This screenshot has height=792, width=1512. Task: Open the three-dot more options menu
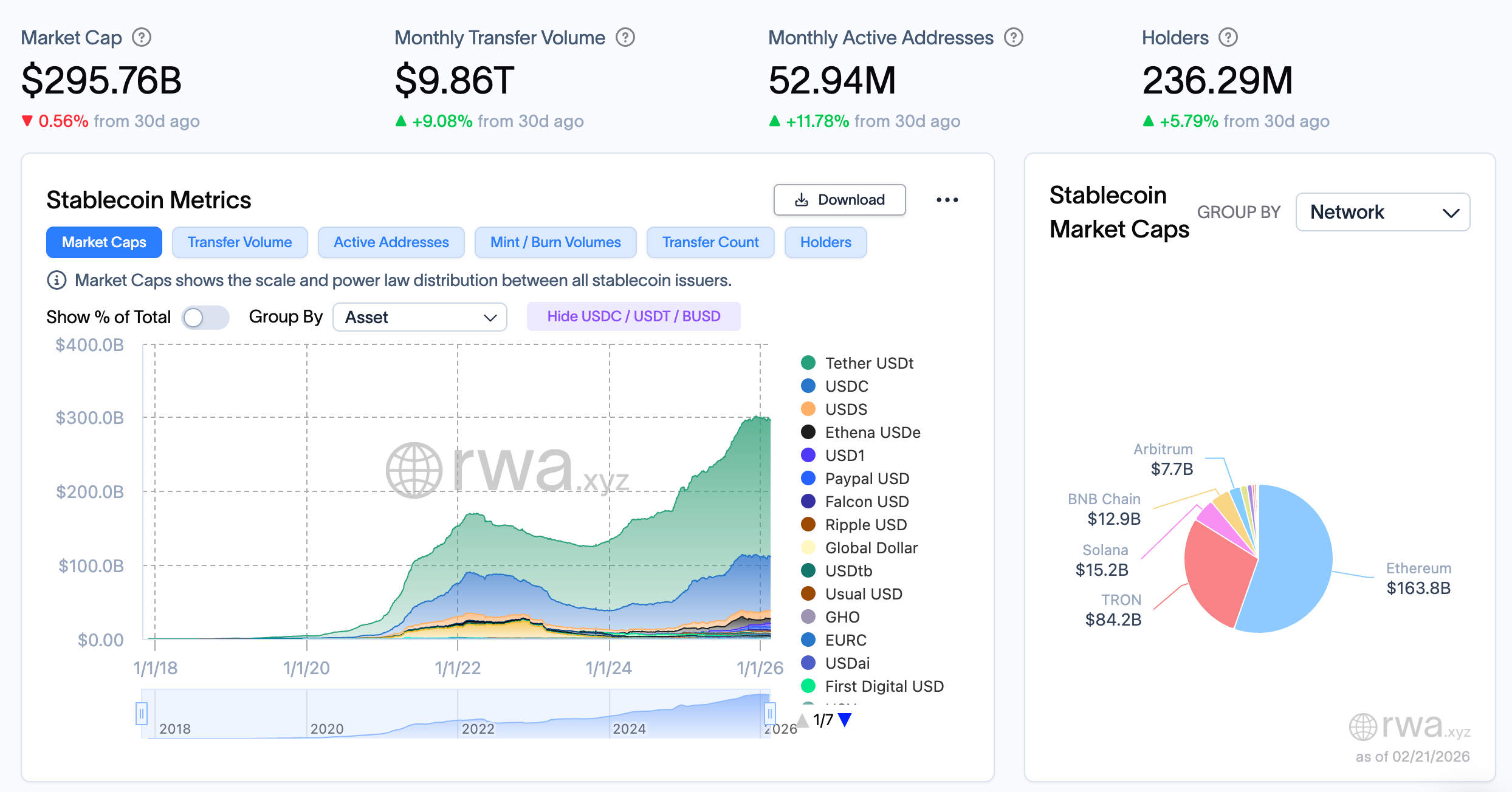(947, 200)
